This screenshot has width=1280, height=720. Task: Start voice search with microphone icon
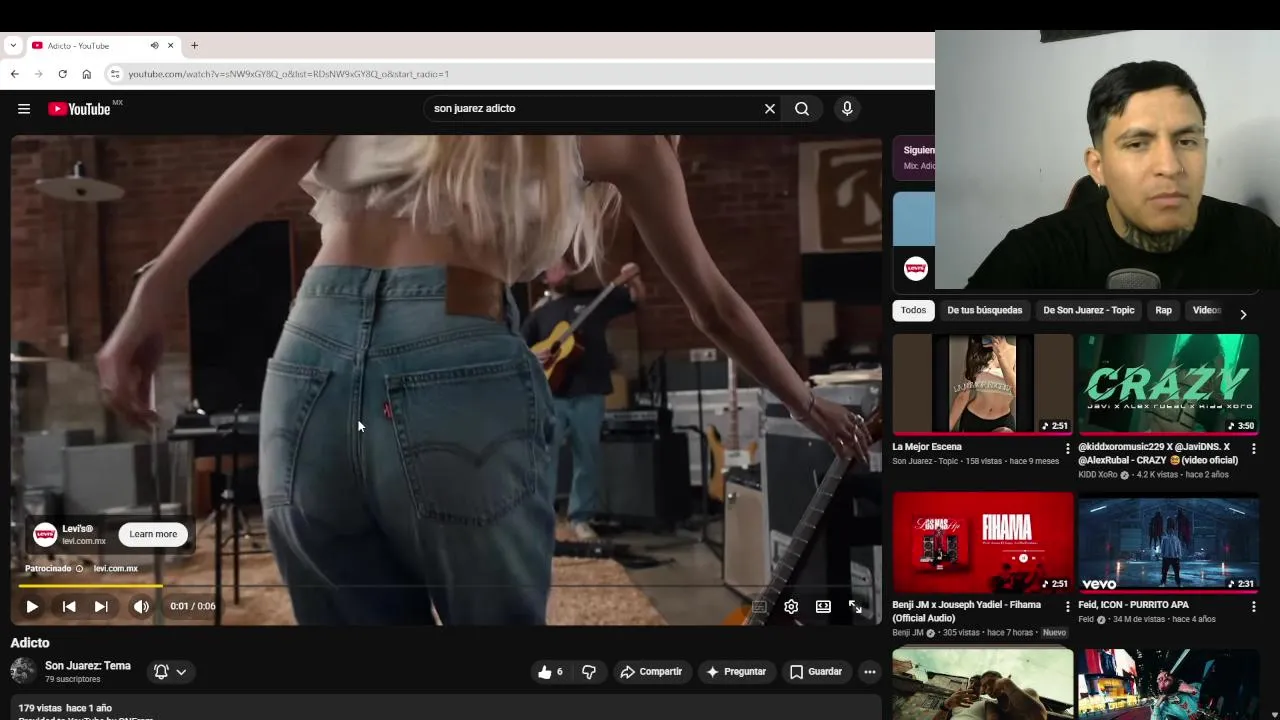pos(847,109)
